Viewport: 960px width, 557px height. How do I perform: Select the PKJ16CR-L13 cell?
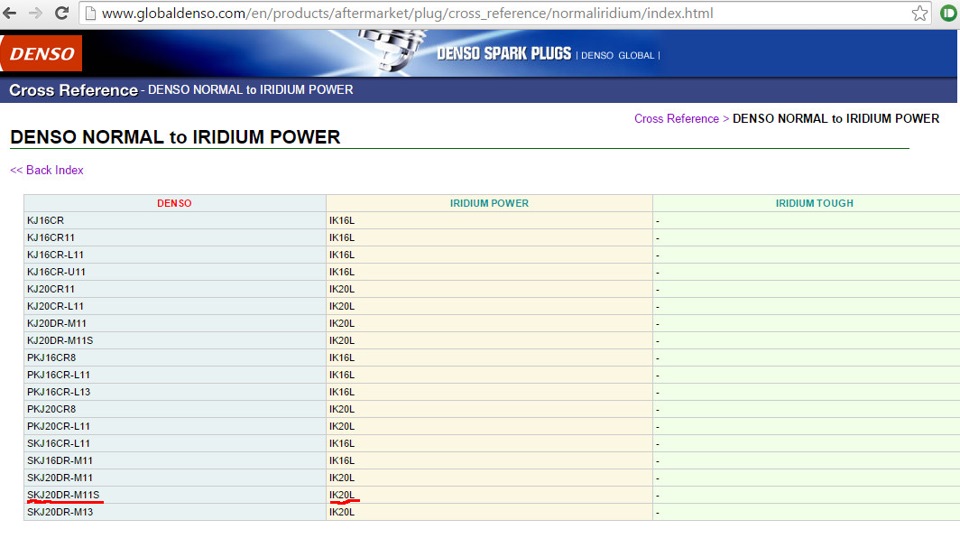point(174,392)
